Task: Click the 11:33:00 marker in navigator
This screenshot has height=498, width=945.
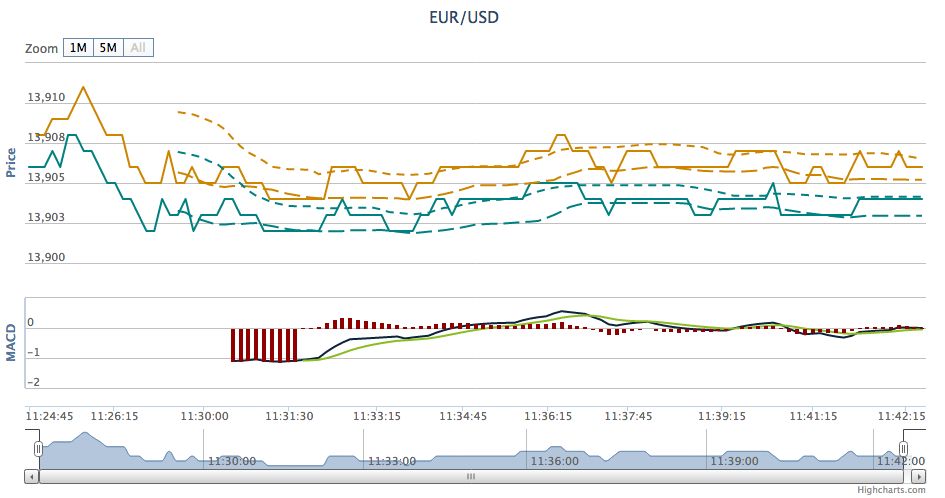Action: [x=392, y=461]
